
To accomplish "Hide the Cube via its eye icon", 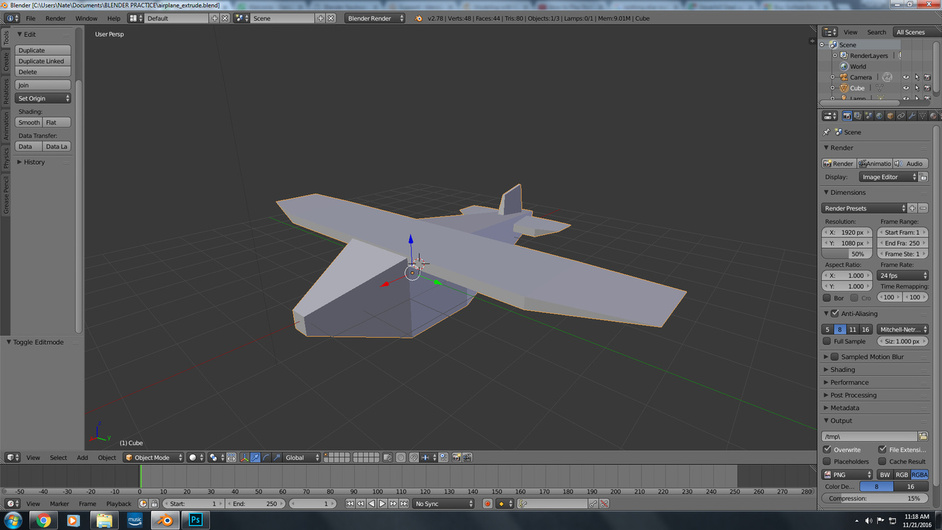I will click(x=906, y=88).
